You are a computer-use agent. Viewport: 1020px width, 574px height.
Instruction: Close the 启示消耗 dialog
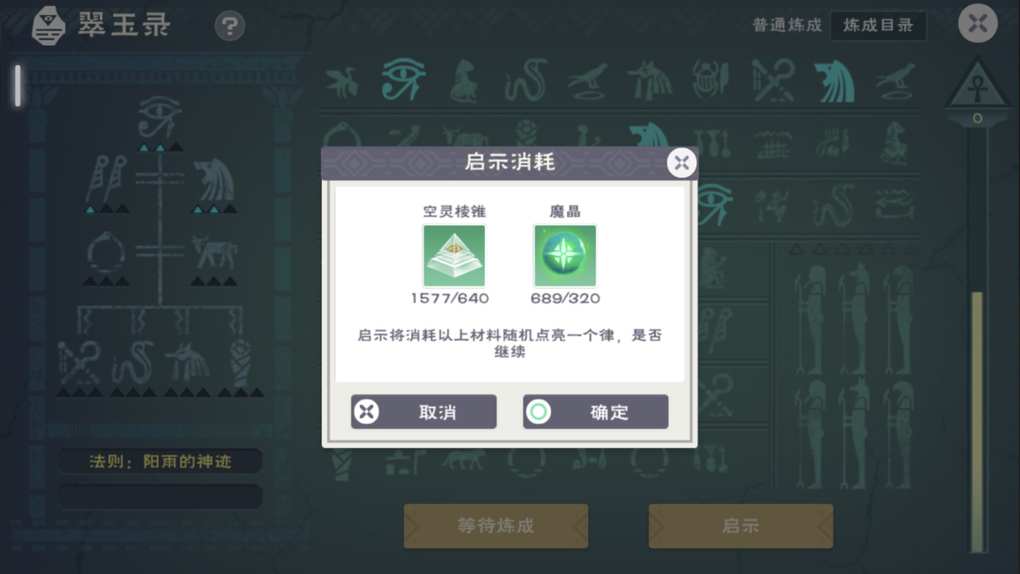(x=681, y=163)
